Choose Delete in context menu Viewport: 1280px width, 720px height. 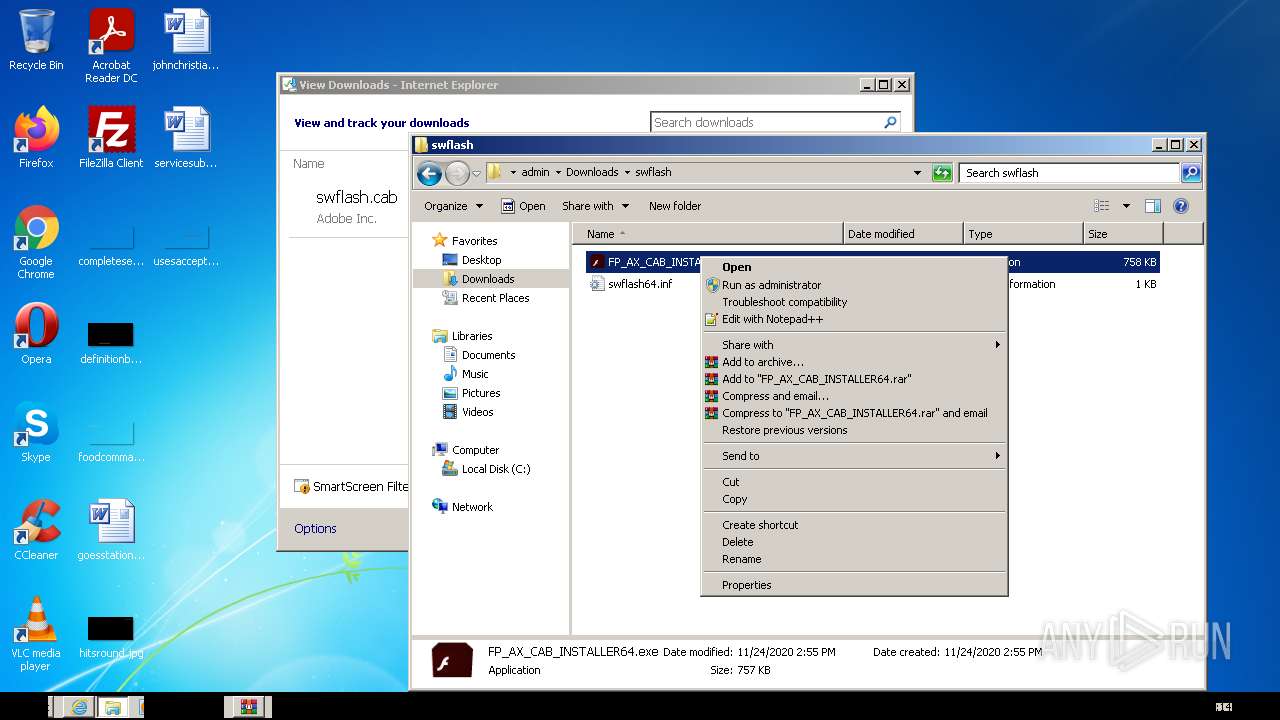pos(854,542)
